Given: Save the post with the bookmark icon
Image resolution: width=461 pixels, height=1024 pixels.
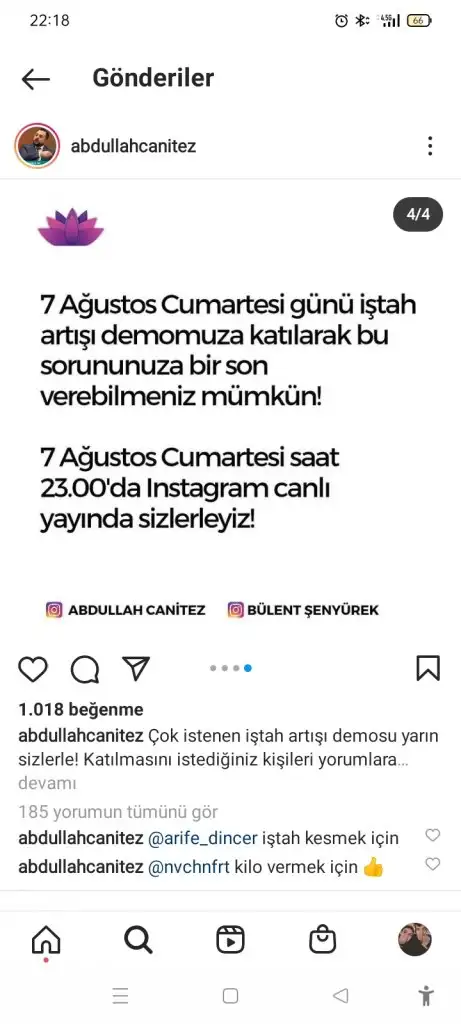Looking at the screenshot, I should pos(428,668).
